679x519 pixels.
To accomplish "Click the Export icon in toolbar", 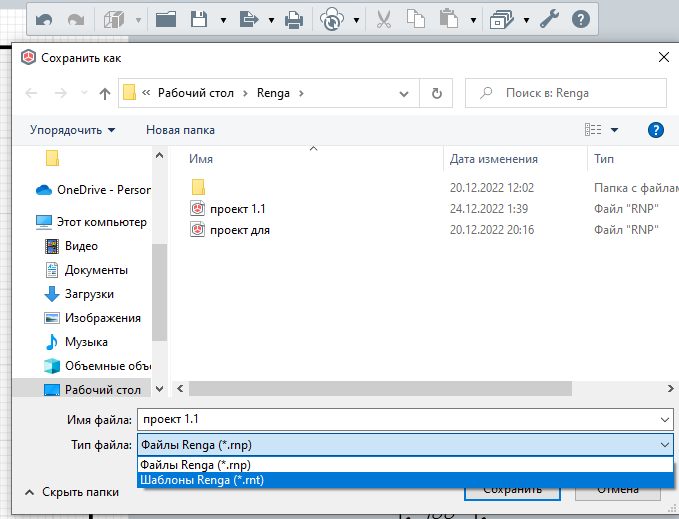I will [249, 19].
